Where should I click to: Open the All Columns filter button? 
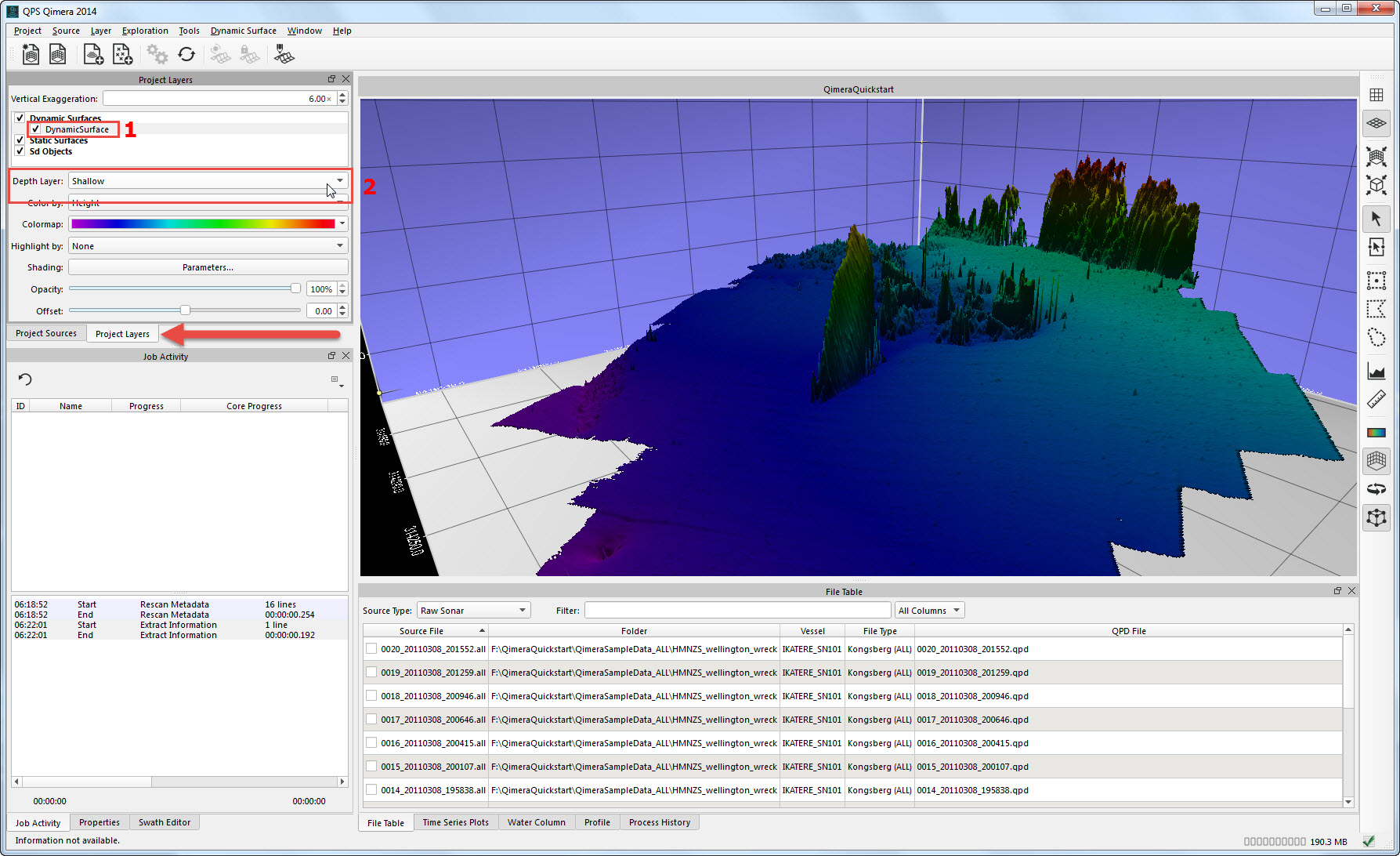928,611
